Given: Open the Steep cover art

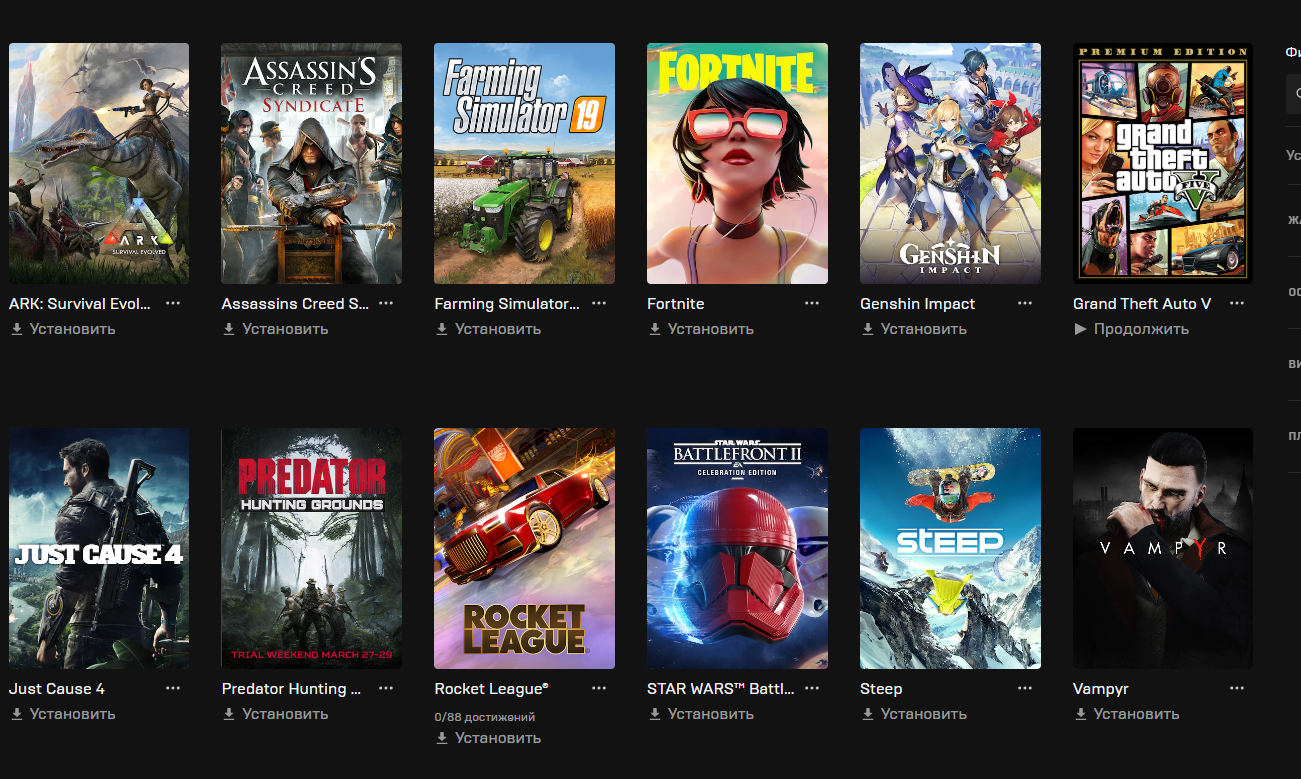Looking at the screenshot, I should [x=951, y=548].
